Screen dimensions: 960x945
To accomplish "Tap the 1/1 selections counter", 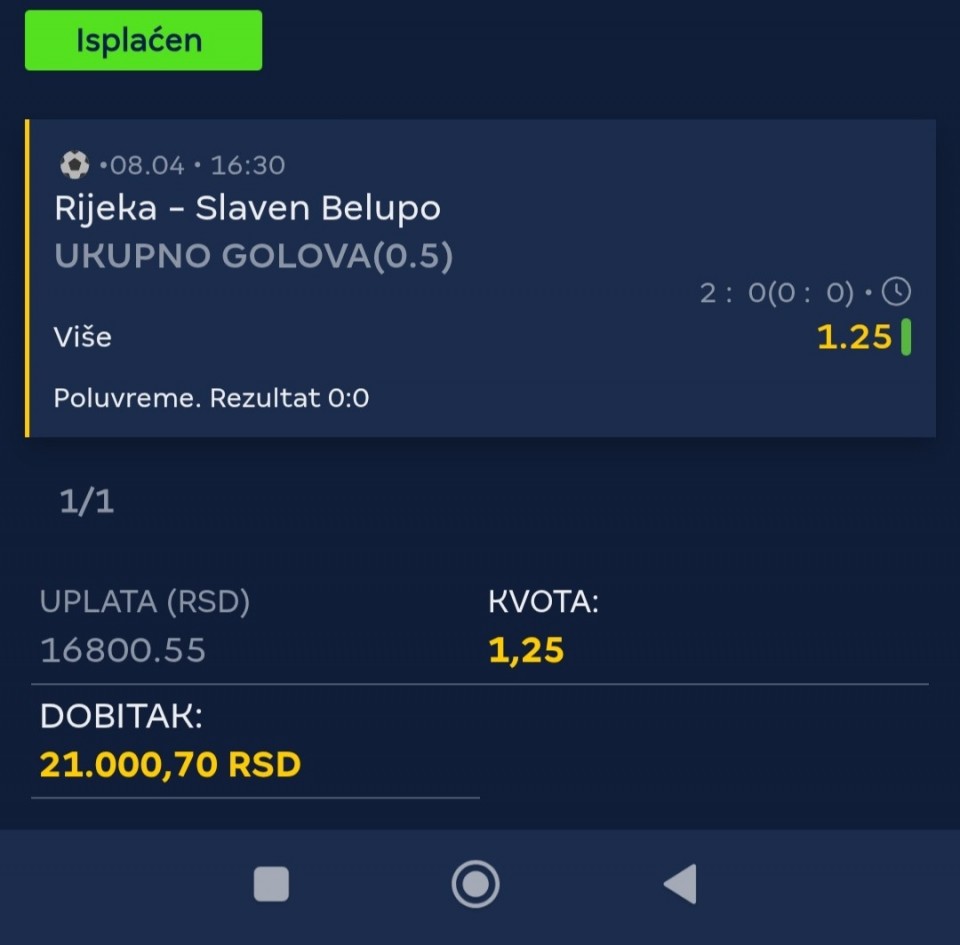I will (x=86, y=501).
